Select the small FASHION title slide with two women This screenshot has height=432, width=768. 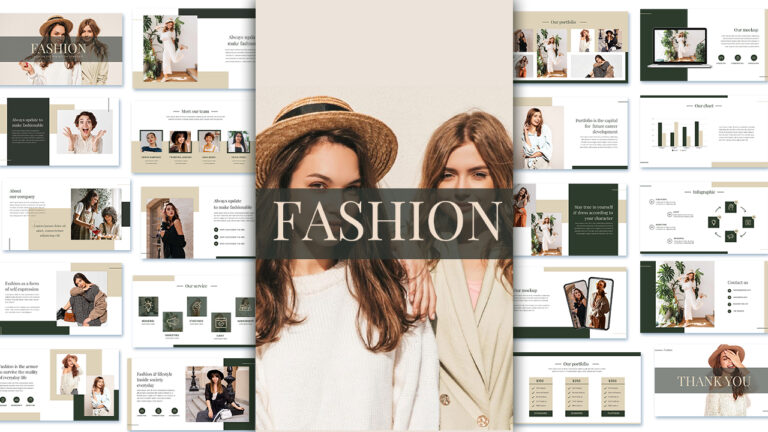tap(61, 49)
